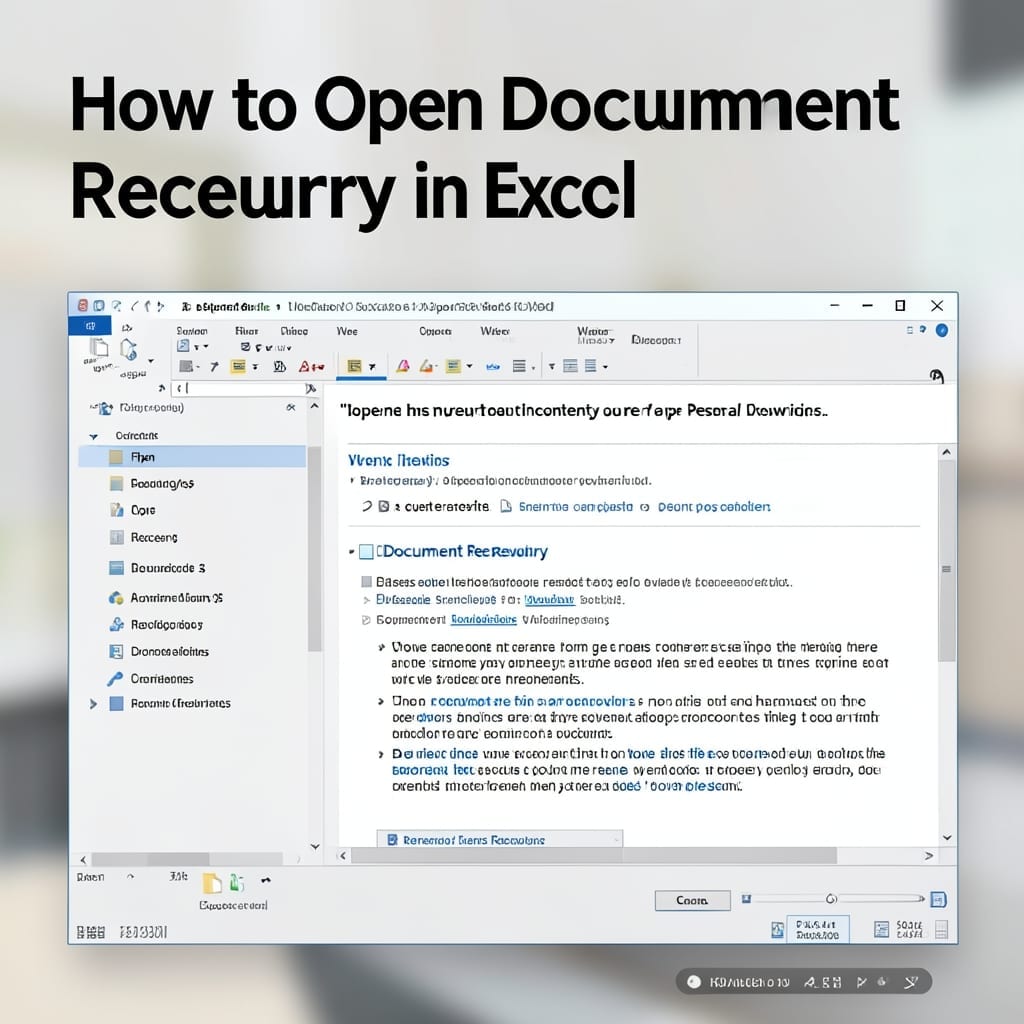Click the blue wave icon in ribbon
The height and width of the screenshot is (1024, 1024).
point(493,367)
